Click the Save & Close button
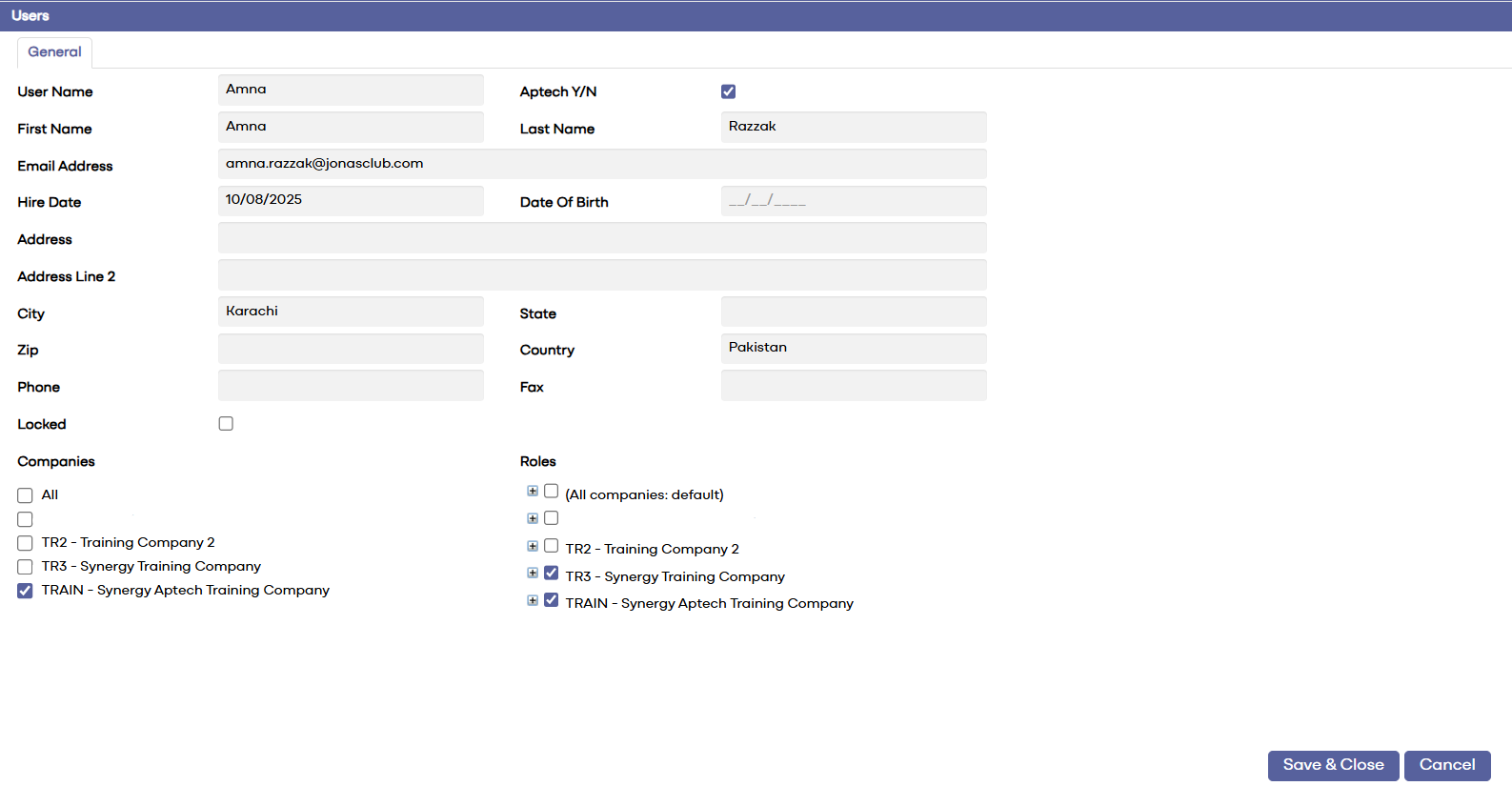Image resolution: width=1512 pixels, height=786 pixels. click(1333, 765)
